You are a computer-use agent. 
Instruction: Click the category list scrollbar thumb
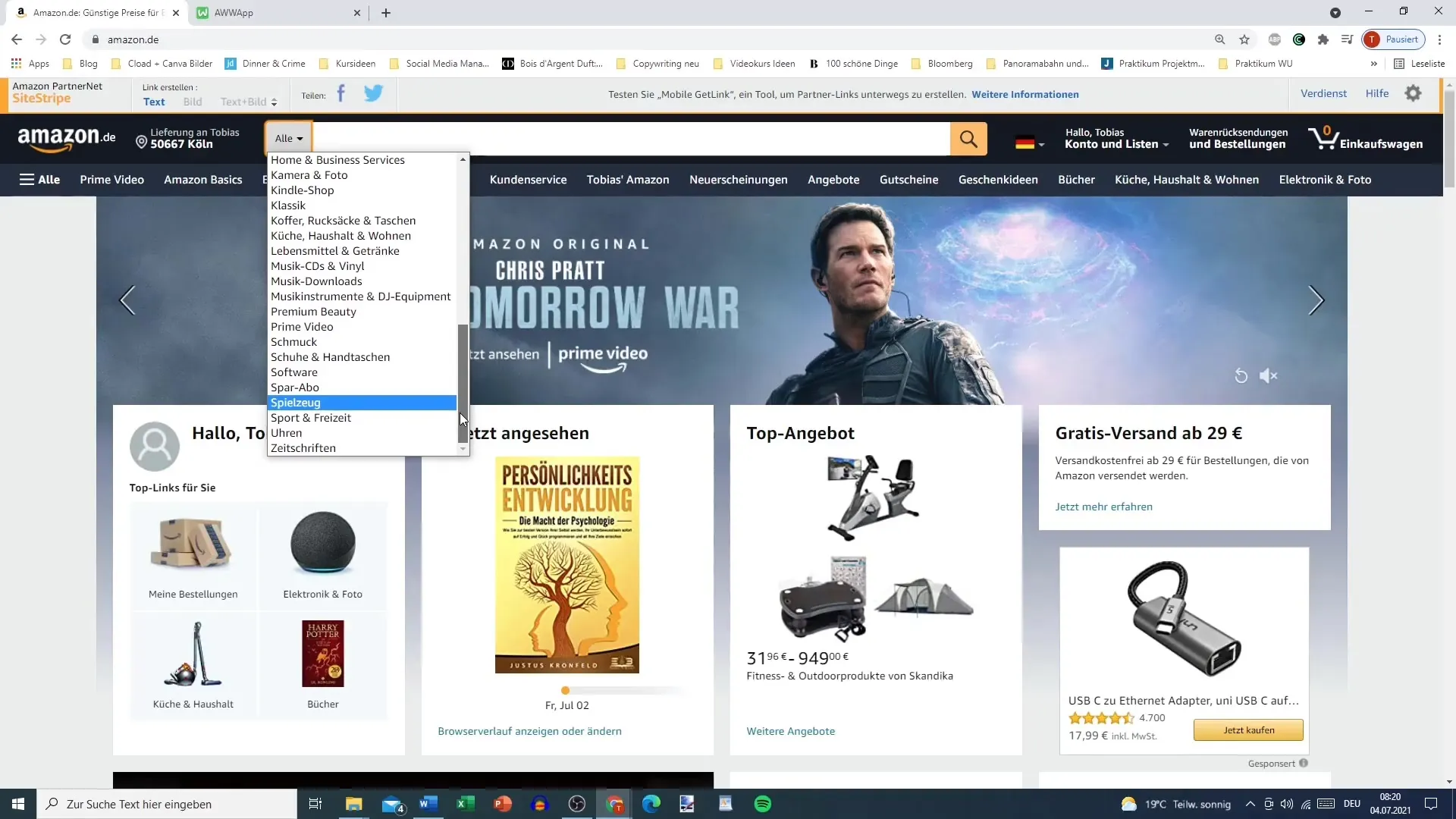(463, 383)
